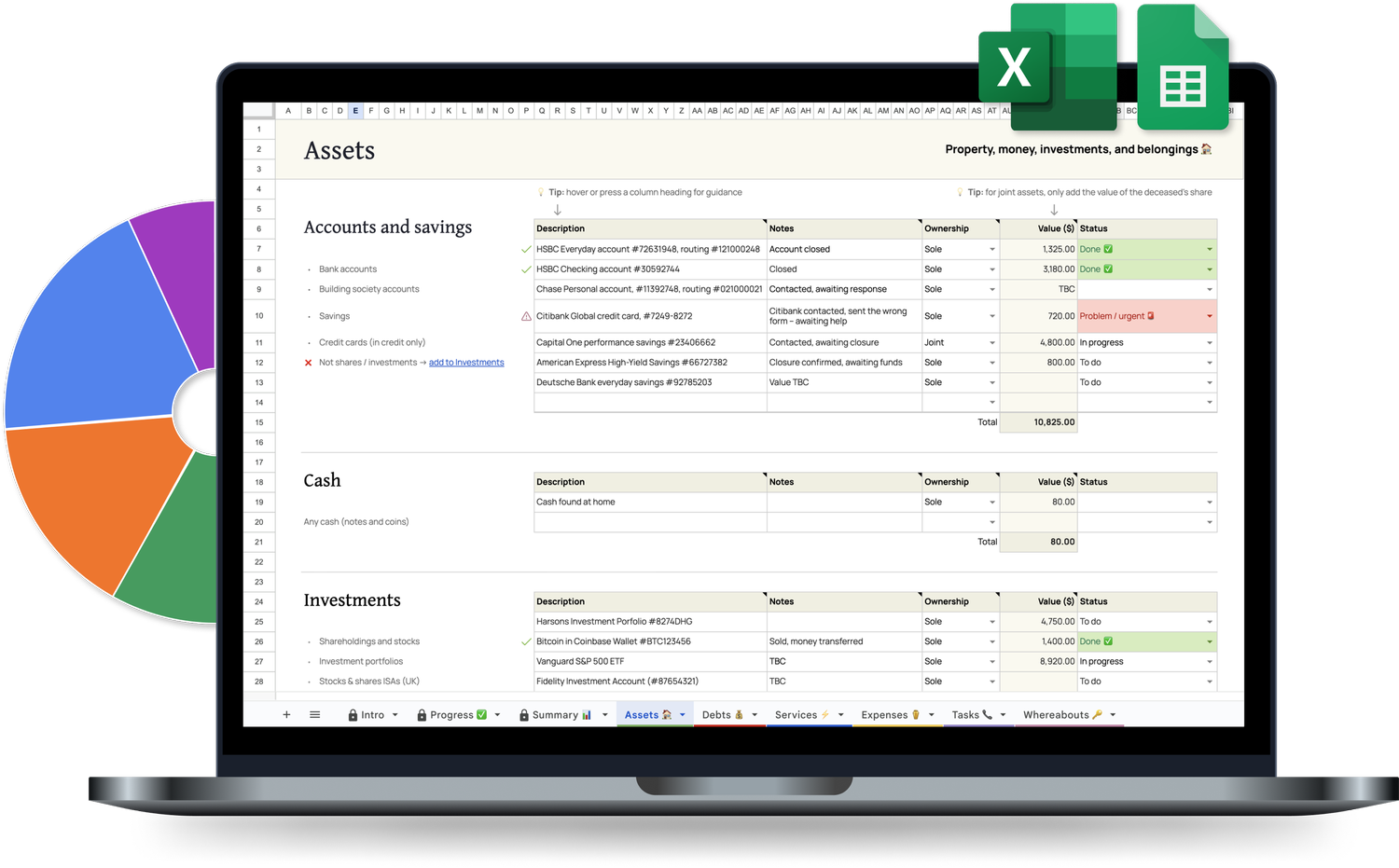Viewport: 1399px width, 868px height.
Task: Open the hamburger menu in the sheet bar
Action: [315, 714]
